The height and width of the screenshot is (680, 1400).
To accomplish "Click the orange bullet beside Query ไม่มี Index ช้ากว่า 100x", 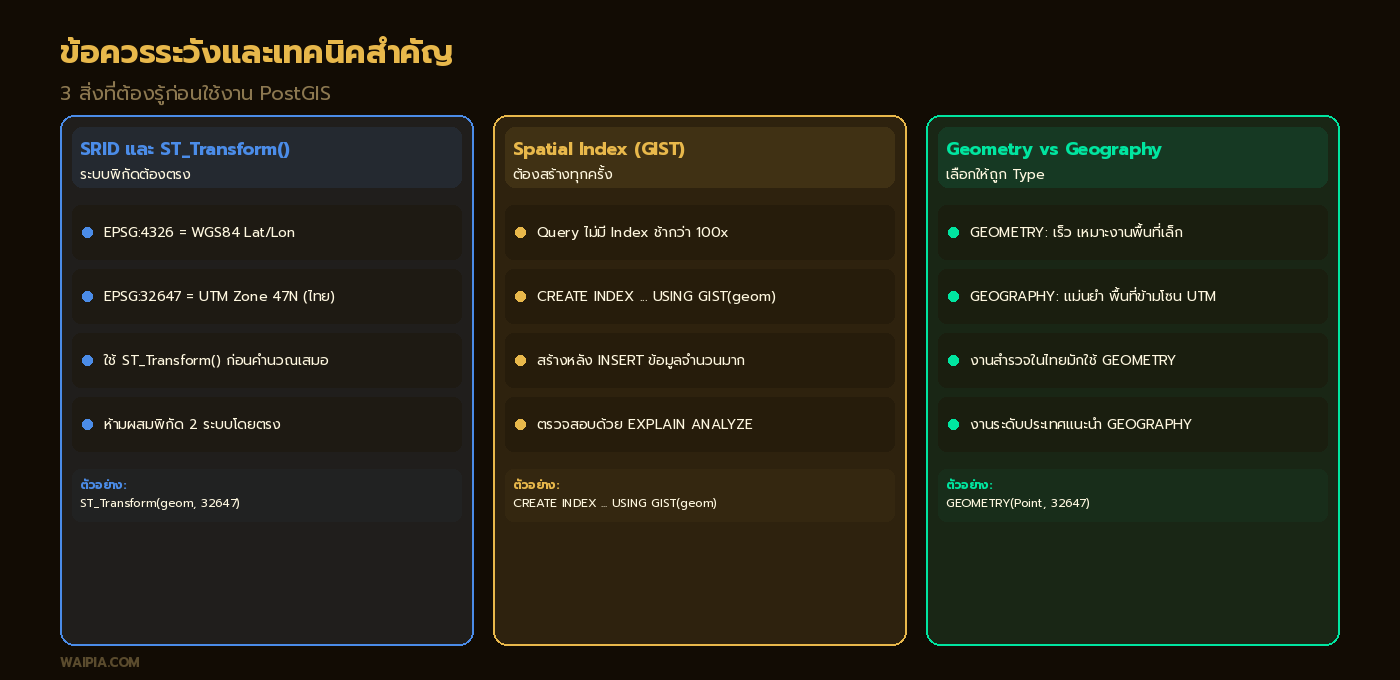I will [521, 232].
